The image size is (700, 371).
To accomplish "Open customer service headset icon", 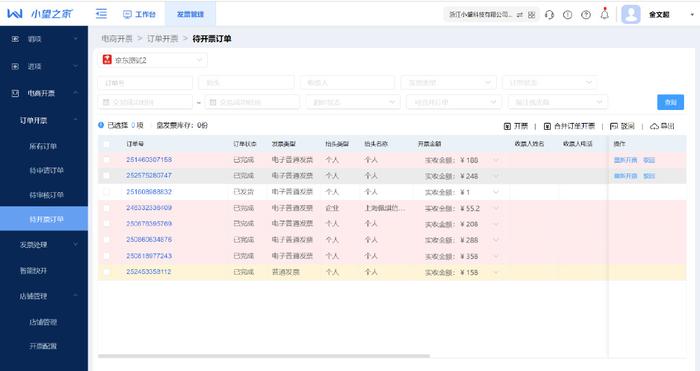I will 550,15.
